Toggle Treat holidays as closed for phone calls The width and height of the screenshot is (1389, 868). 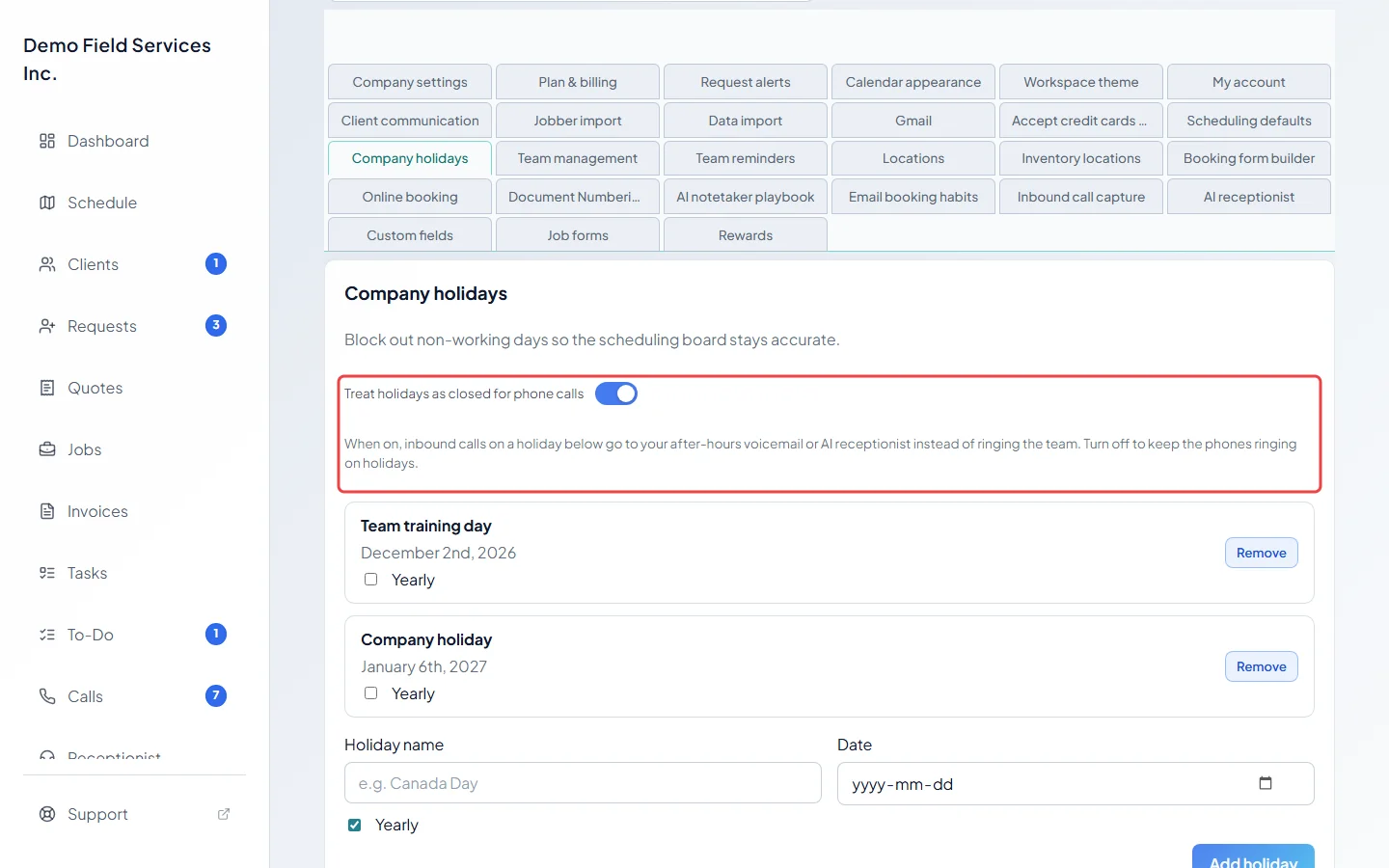point(616,393)
